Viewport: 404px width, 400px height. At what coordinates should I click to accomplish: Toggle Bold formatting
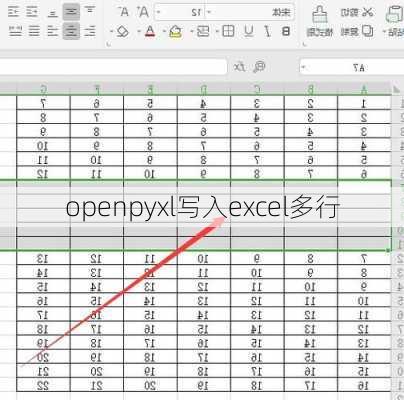286,31
